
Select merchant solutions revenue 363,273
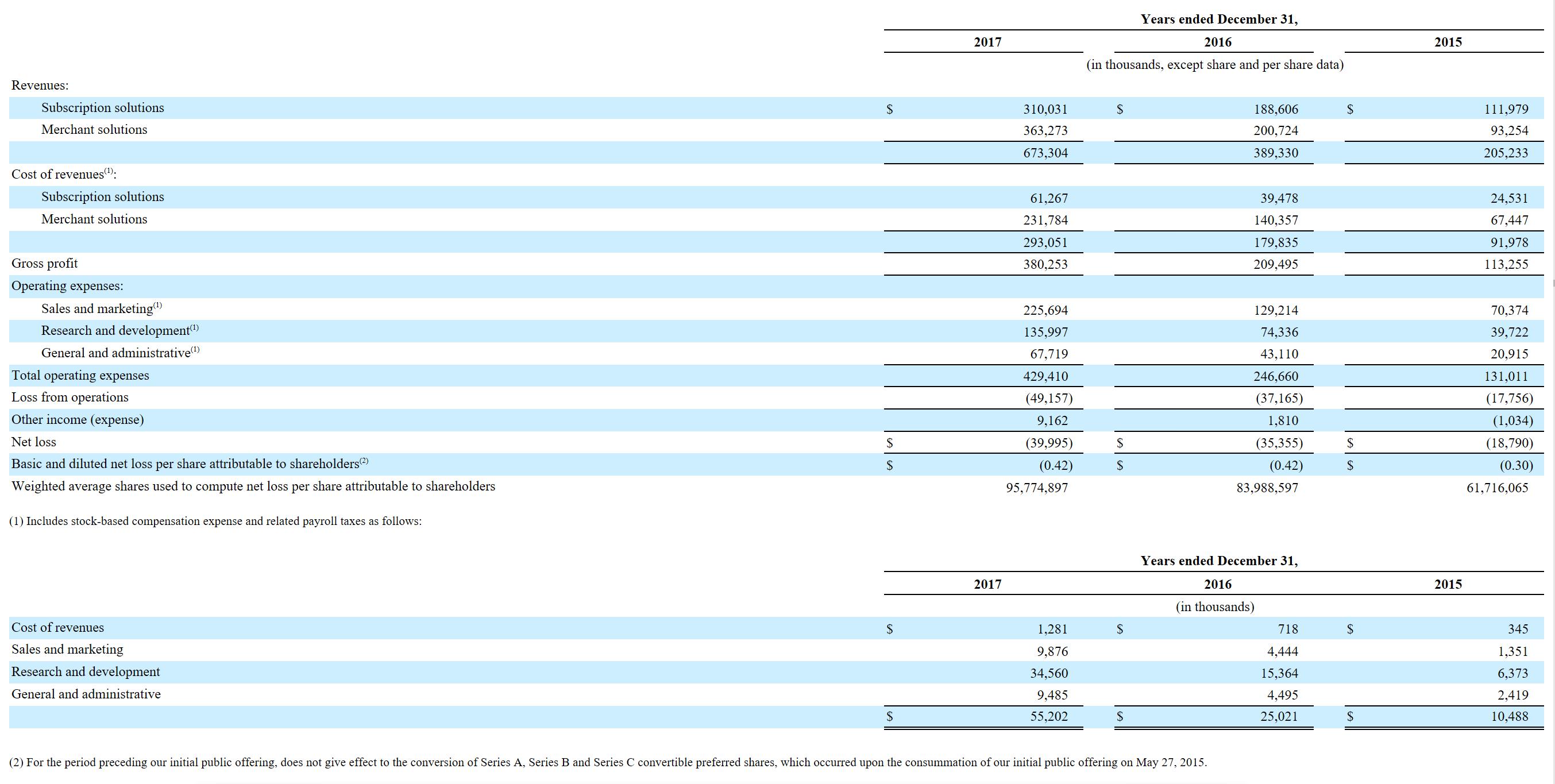(1045, 130)
